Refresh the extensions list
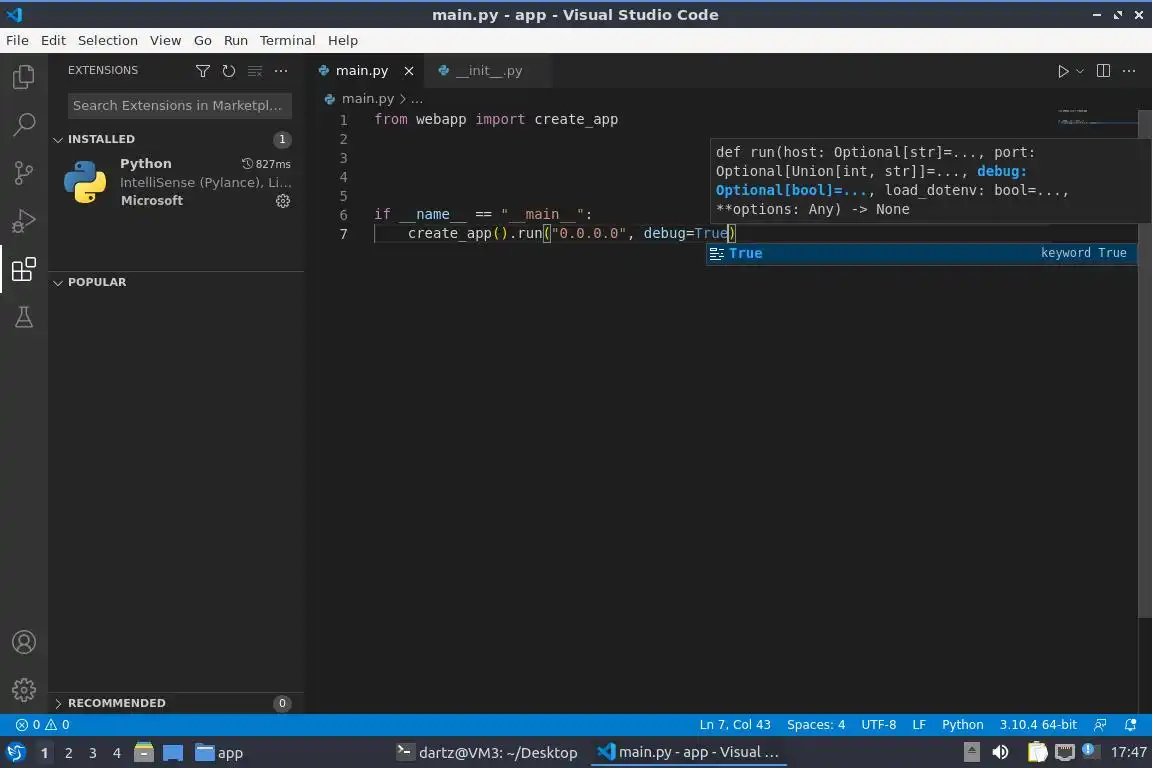 pyautogui.click(x=228, y=71)
